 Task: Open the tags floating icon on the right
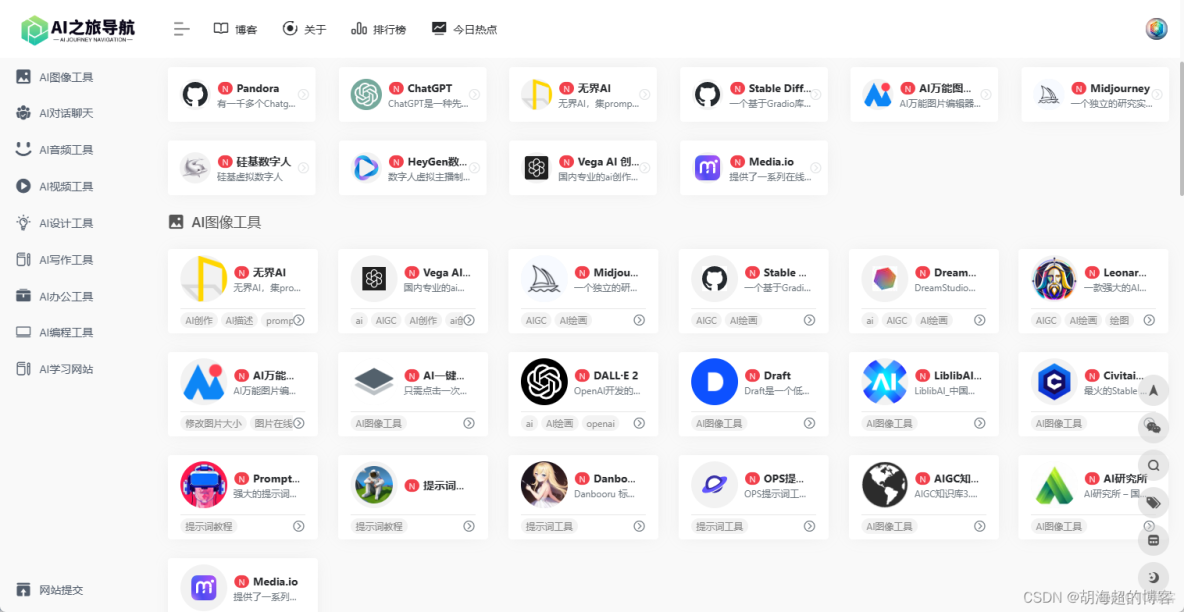click(1153, 502)
